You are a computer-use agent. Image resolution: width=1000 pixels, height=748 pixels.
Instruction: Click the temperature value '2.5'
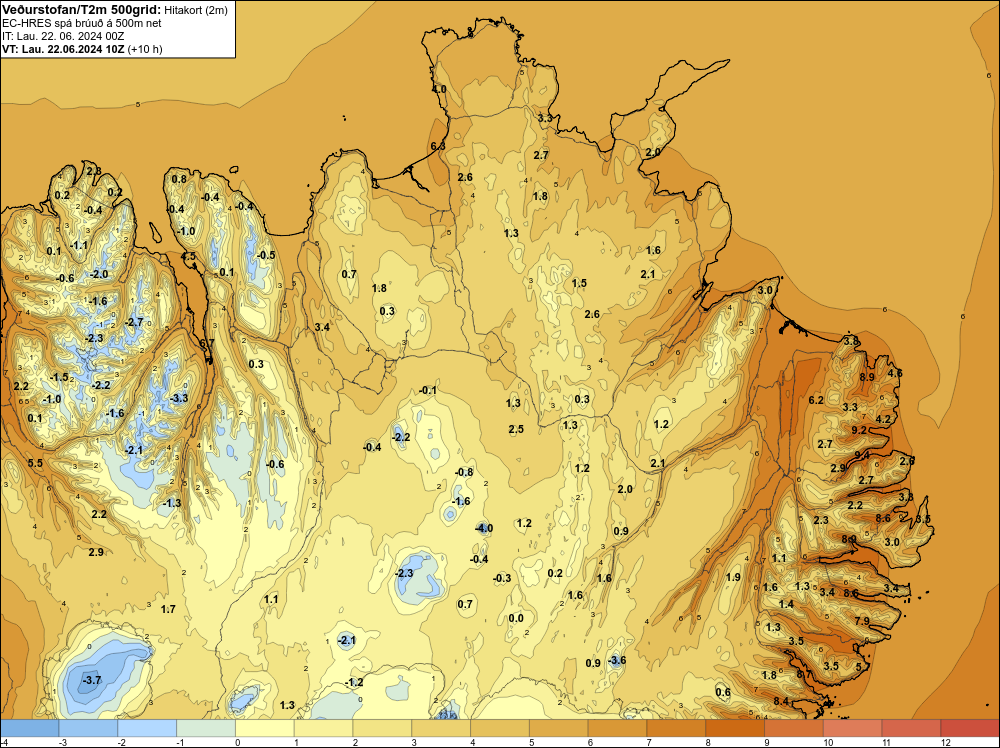pos(516,429)
